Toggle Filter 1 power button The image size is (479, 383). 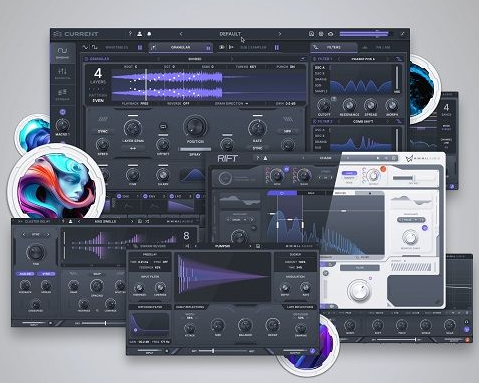[314, 59]
